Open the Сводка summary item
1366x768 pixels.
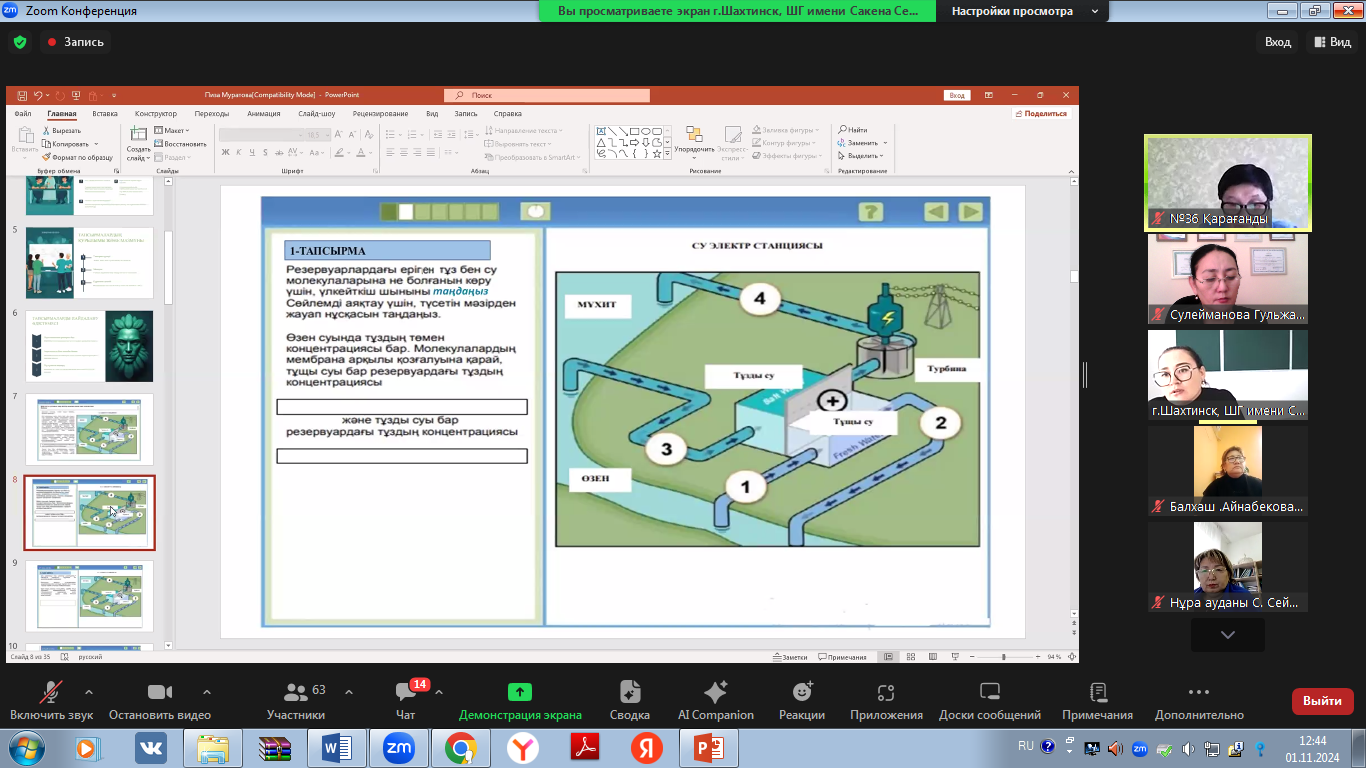(629, 700)
